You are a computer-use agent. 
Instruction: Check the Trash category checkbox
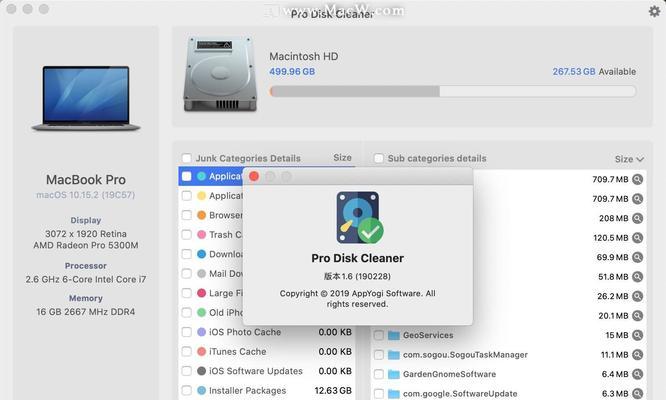[186, 235]
